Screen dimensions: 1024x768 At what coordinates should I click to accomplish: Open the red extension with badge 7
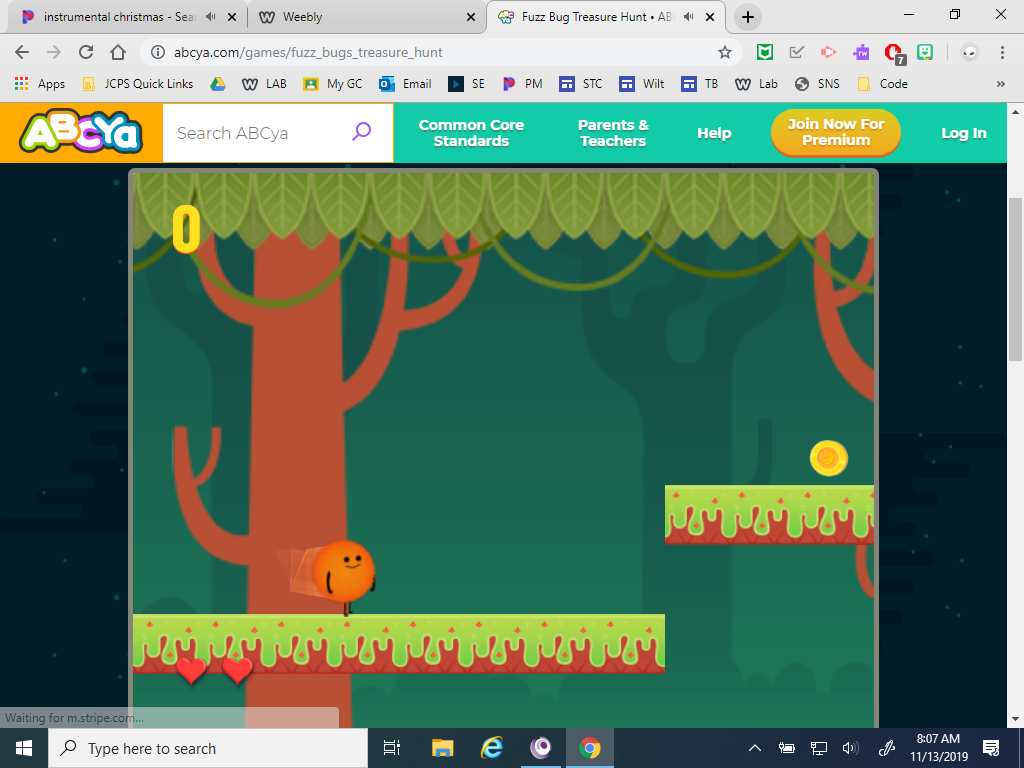pos(894,54)
